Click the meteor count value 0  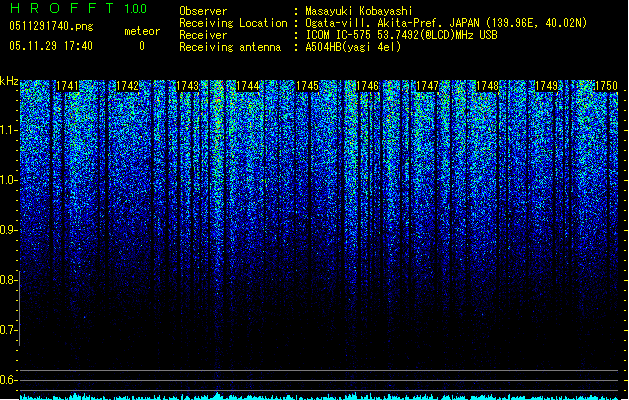tap(142, 46)
